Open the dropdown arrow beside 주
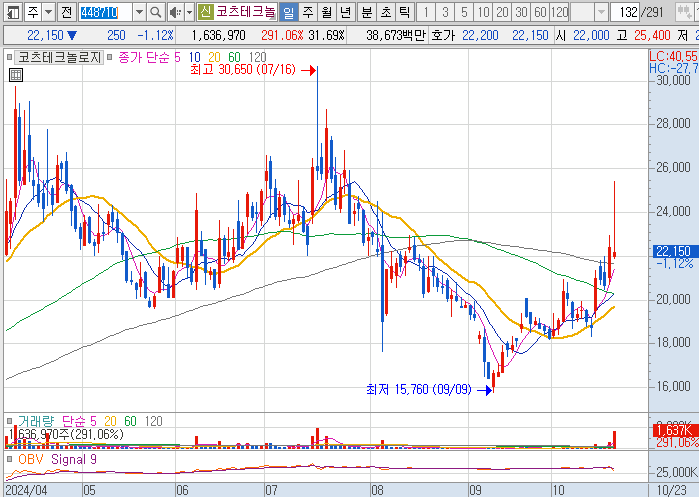The height and width of the screenshot is (497, 699). (x=49, y=12)
